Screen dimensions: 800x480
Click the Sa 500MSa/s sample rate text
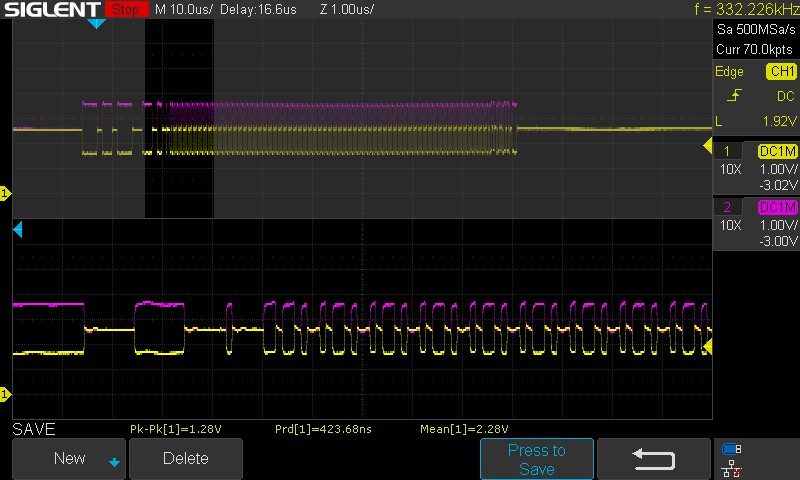pos(756,29)
